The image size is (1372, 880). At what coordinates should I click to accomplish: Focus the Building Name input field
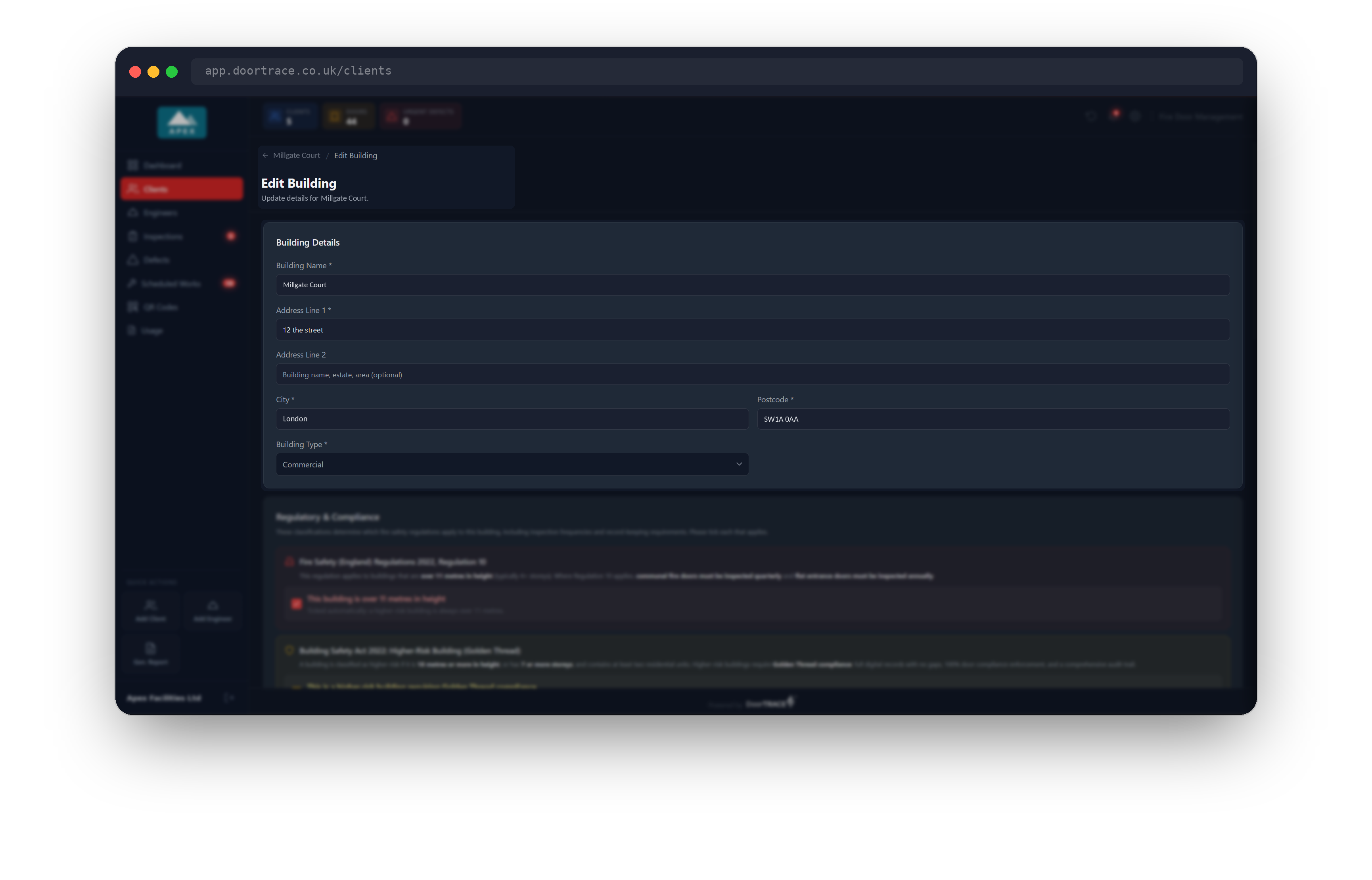coord(752,284)
